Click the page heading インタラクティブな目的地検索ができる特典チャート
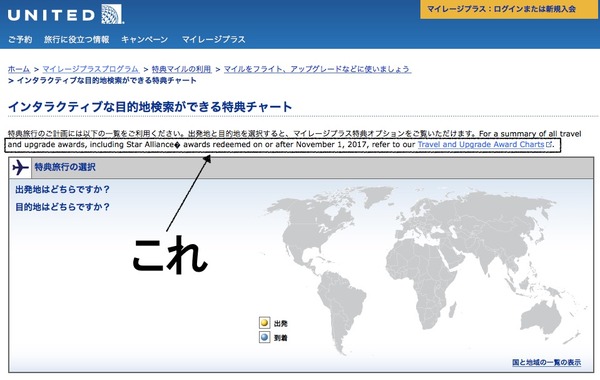Viewport: 600px width, 380px height. click(150, 106)
